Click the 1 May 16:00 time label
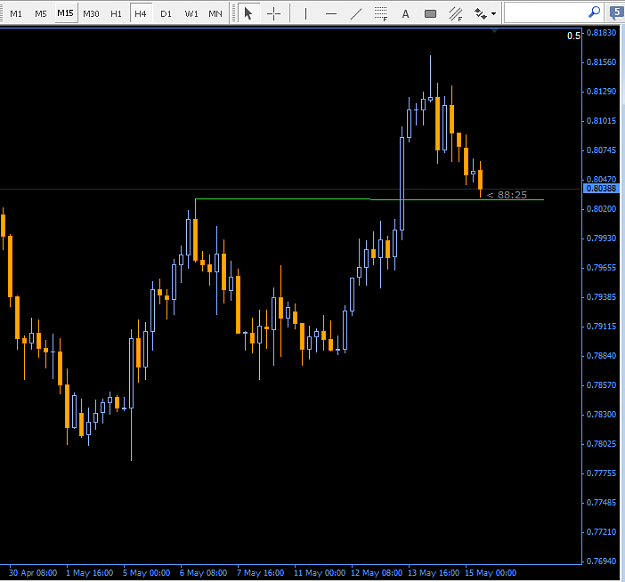The height and width of the screenshot is (582, 625). [x=89, y=573]
